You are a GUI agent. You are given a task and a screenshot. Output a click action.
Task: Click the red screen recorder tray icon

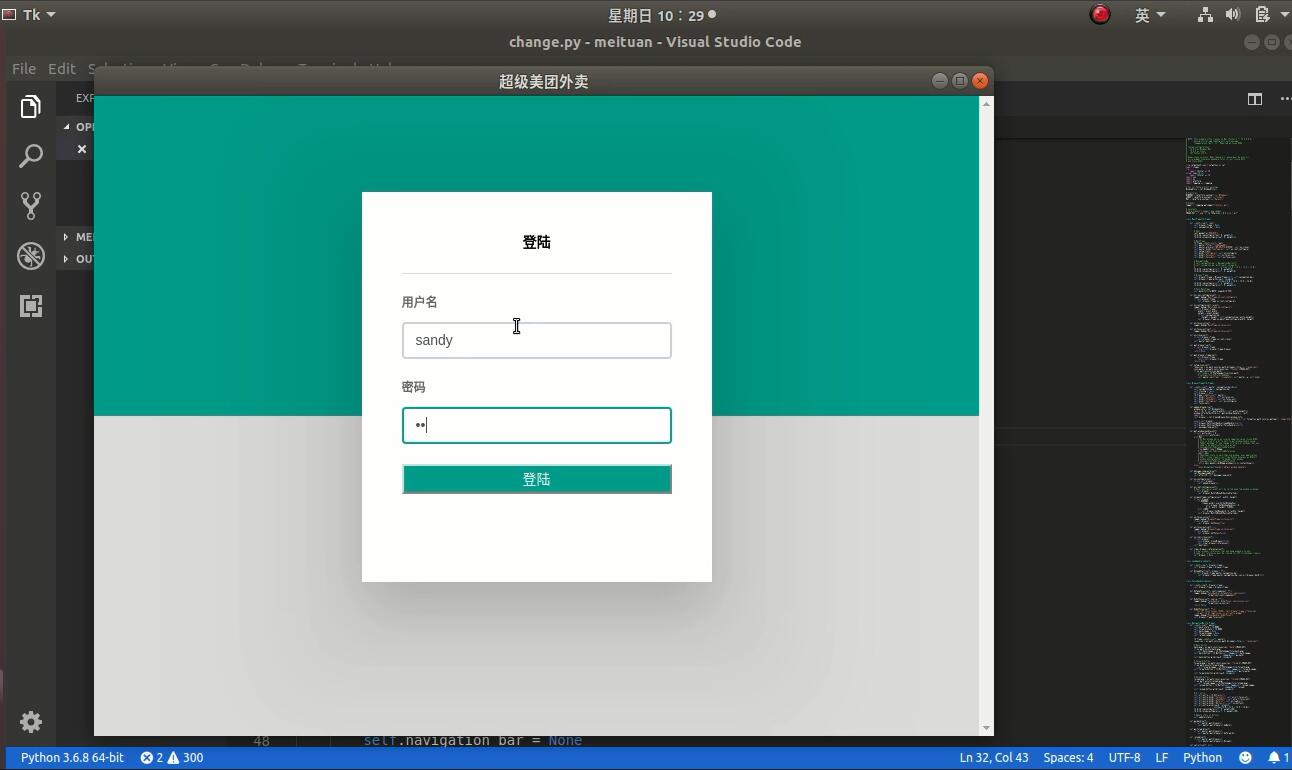click(x=1100, y=15)
